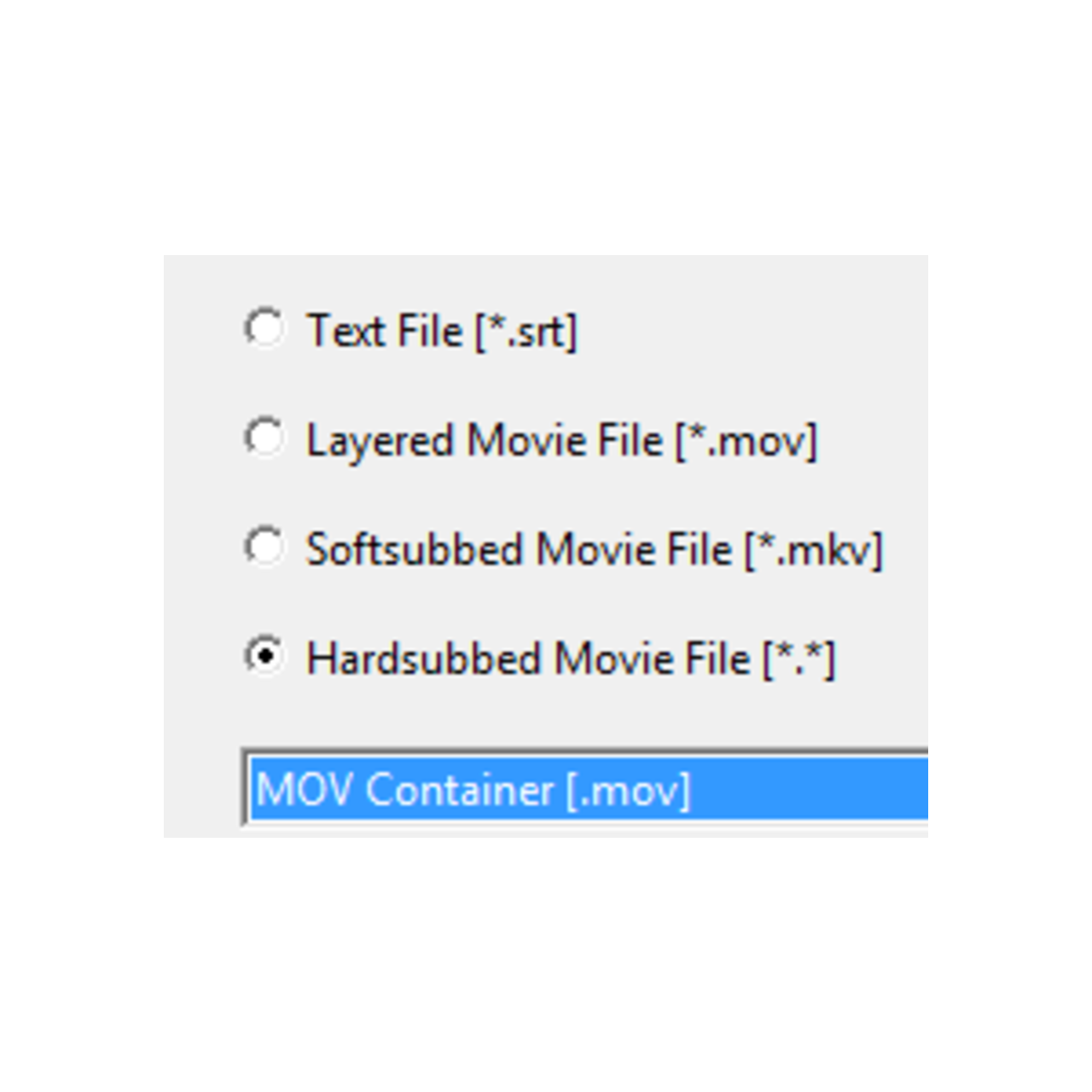
Task: Click the [*.mkv] extension text
Action: click(814, 550)
